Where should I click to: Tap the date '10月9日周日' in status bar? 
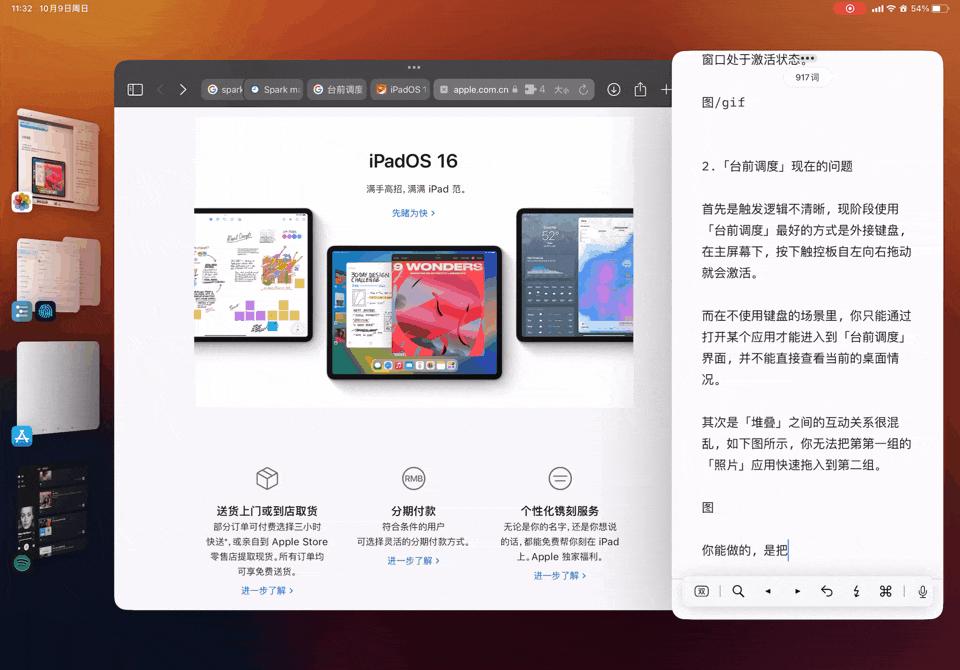(64, 9)
